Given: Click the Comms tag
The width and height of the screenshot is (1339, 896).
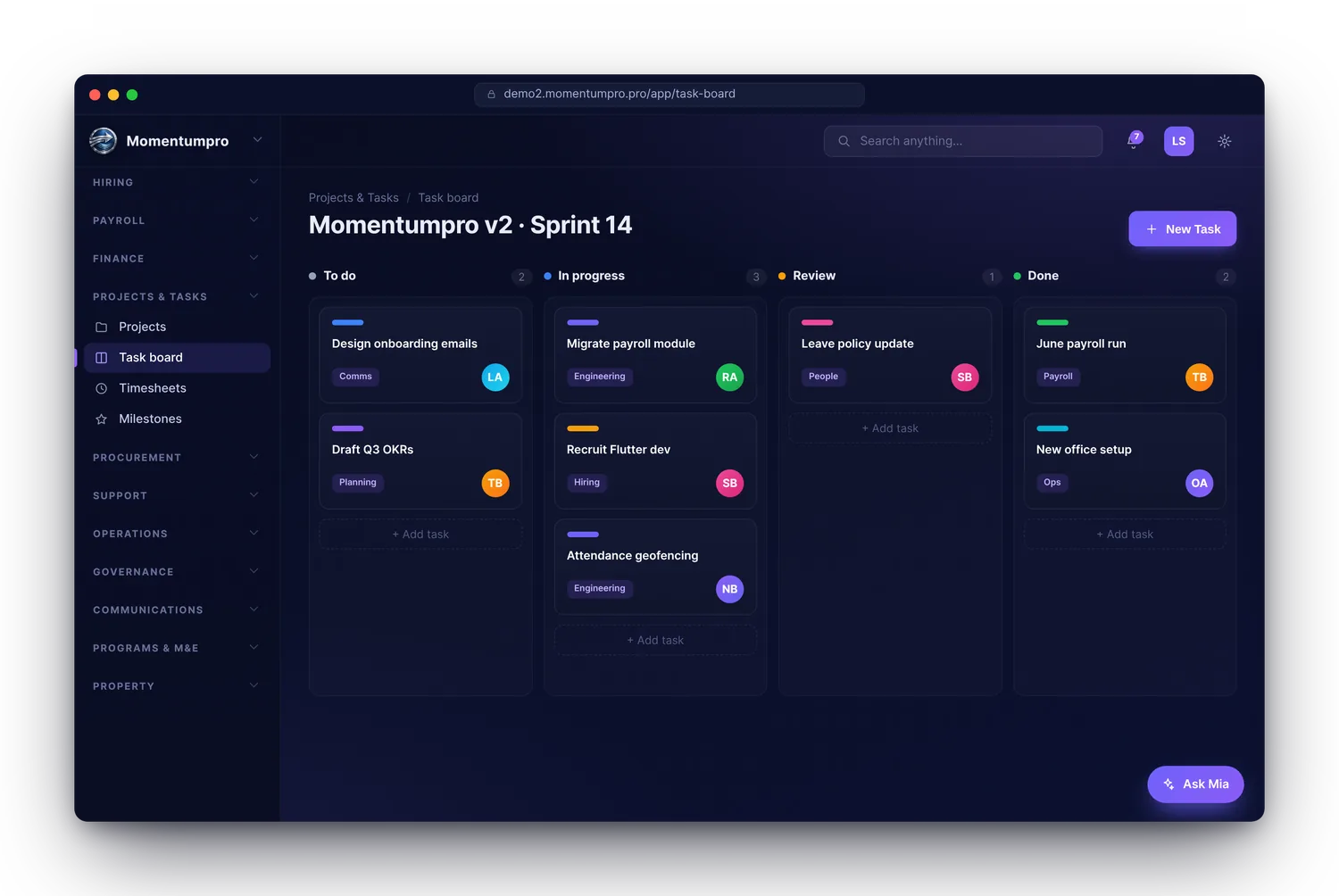Looking at the screenshot, I should pos(355,377).
